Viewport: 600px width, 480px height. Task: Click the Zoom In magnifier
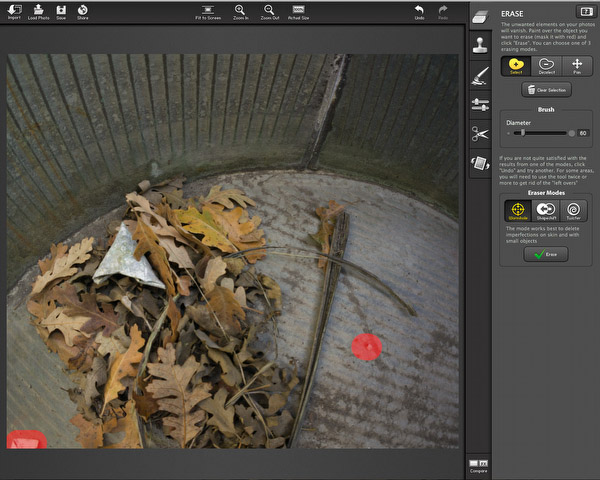point(240,12)
